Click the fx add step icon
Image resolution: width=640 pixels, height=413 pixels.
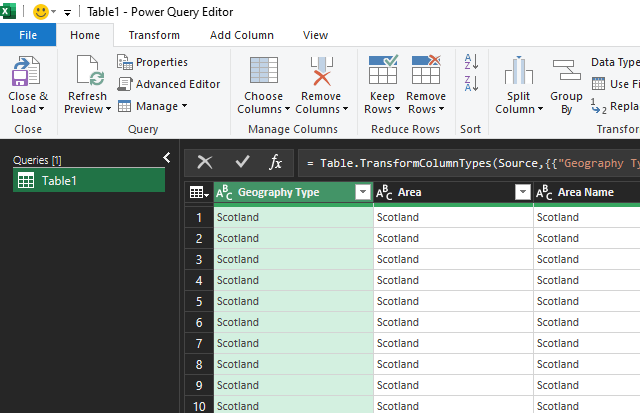276,162
